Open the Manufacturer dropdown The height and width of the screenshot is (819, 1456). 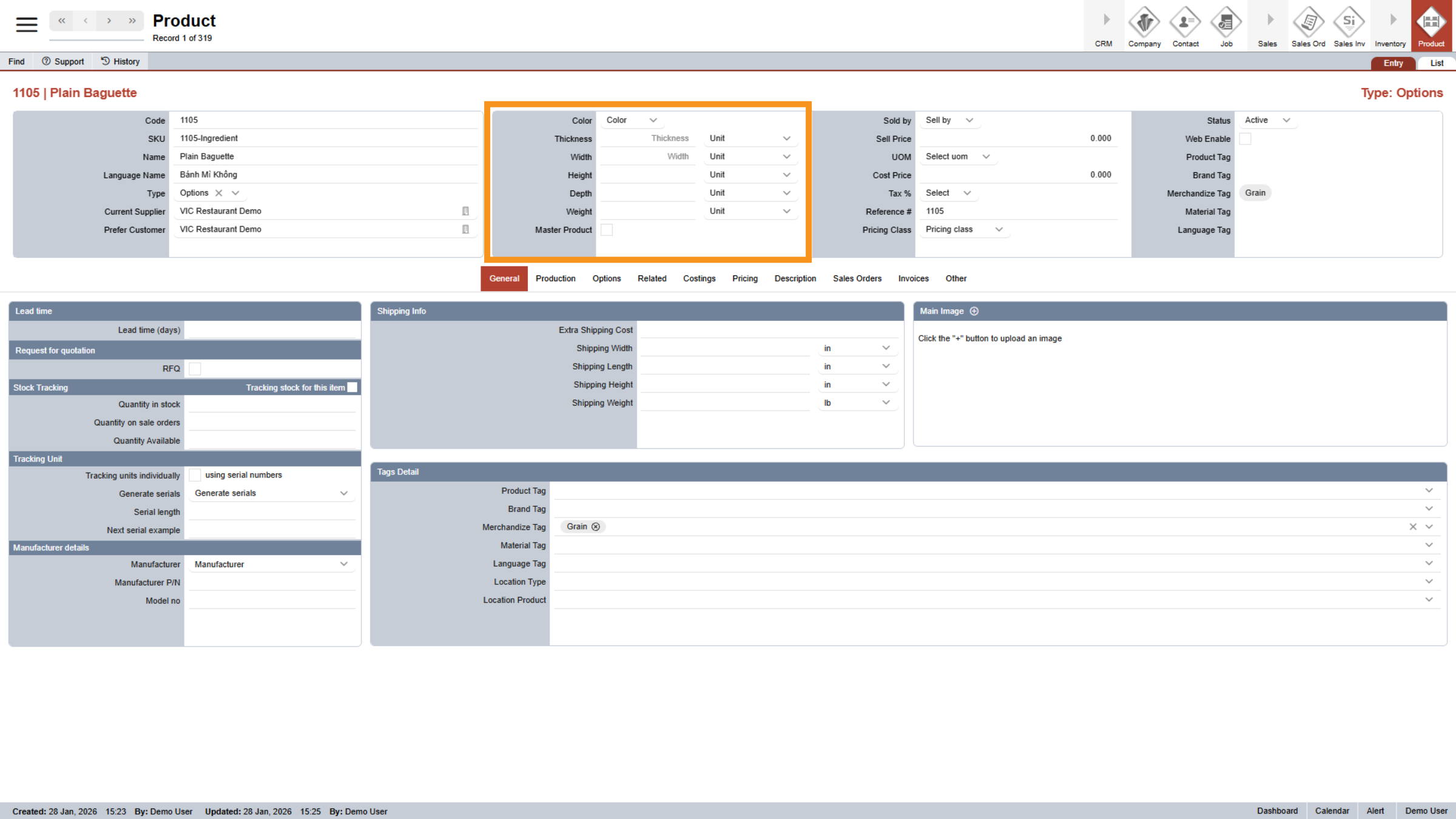point(271,564)
